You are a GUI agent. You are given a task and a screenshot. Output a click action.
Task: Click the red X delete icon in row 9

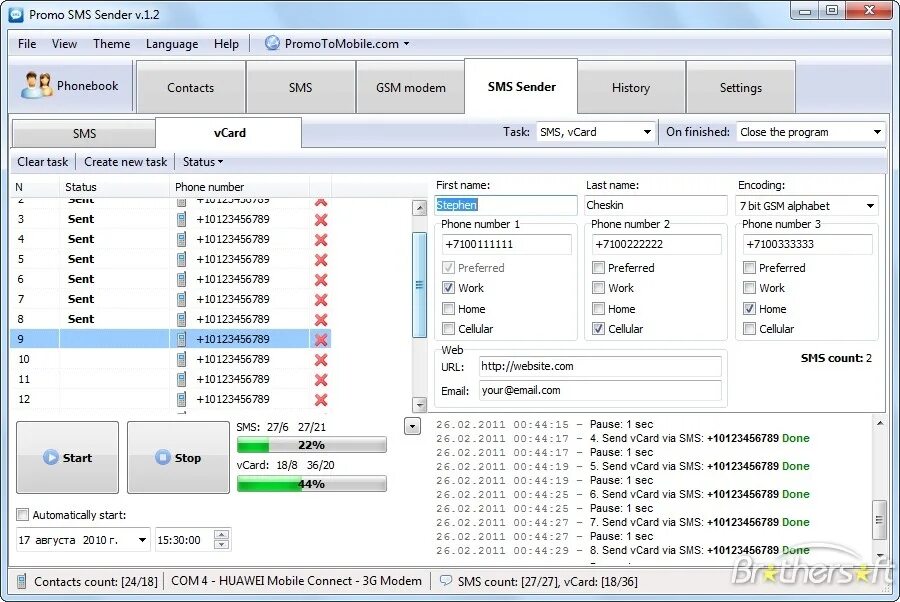click(x=321, y=340)
